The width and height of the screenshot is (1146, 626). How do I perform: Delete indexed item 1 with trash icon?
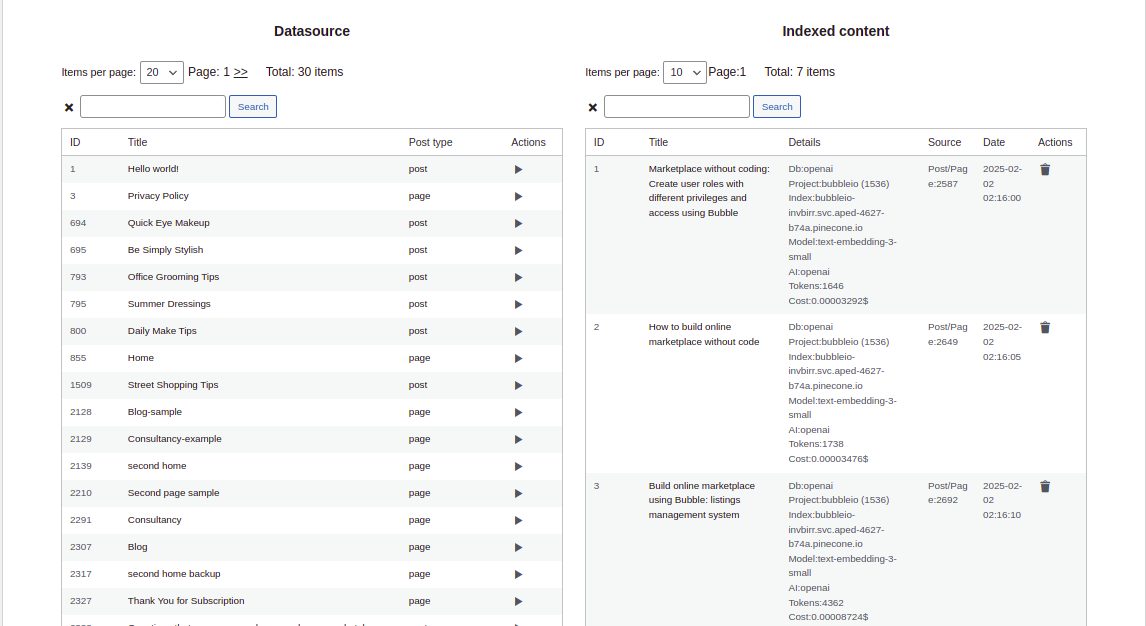(x=1045, y=170)
